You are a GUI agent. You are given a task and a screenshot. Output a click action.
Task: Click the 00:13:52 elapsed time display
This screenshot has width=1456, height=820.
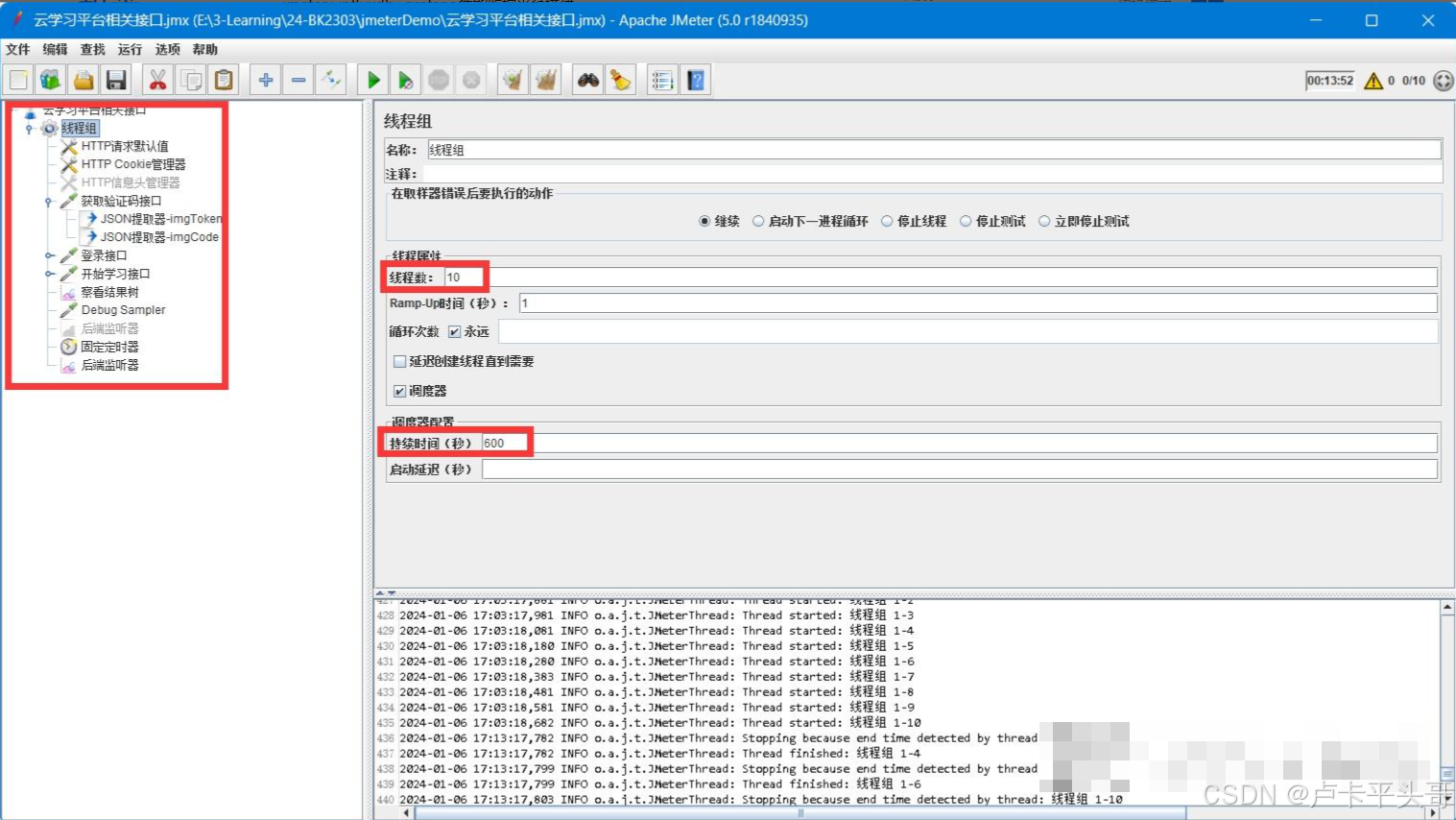[x=1330, y=81]
